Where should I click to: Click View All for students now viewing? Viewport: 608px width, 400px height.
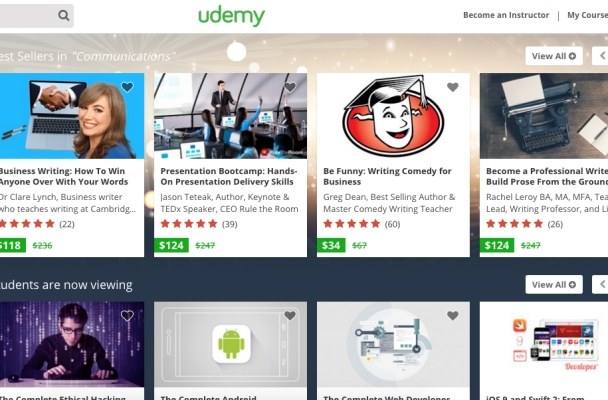(x=554, y=285)
